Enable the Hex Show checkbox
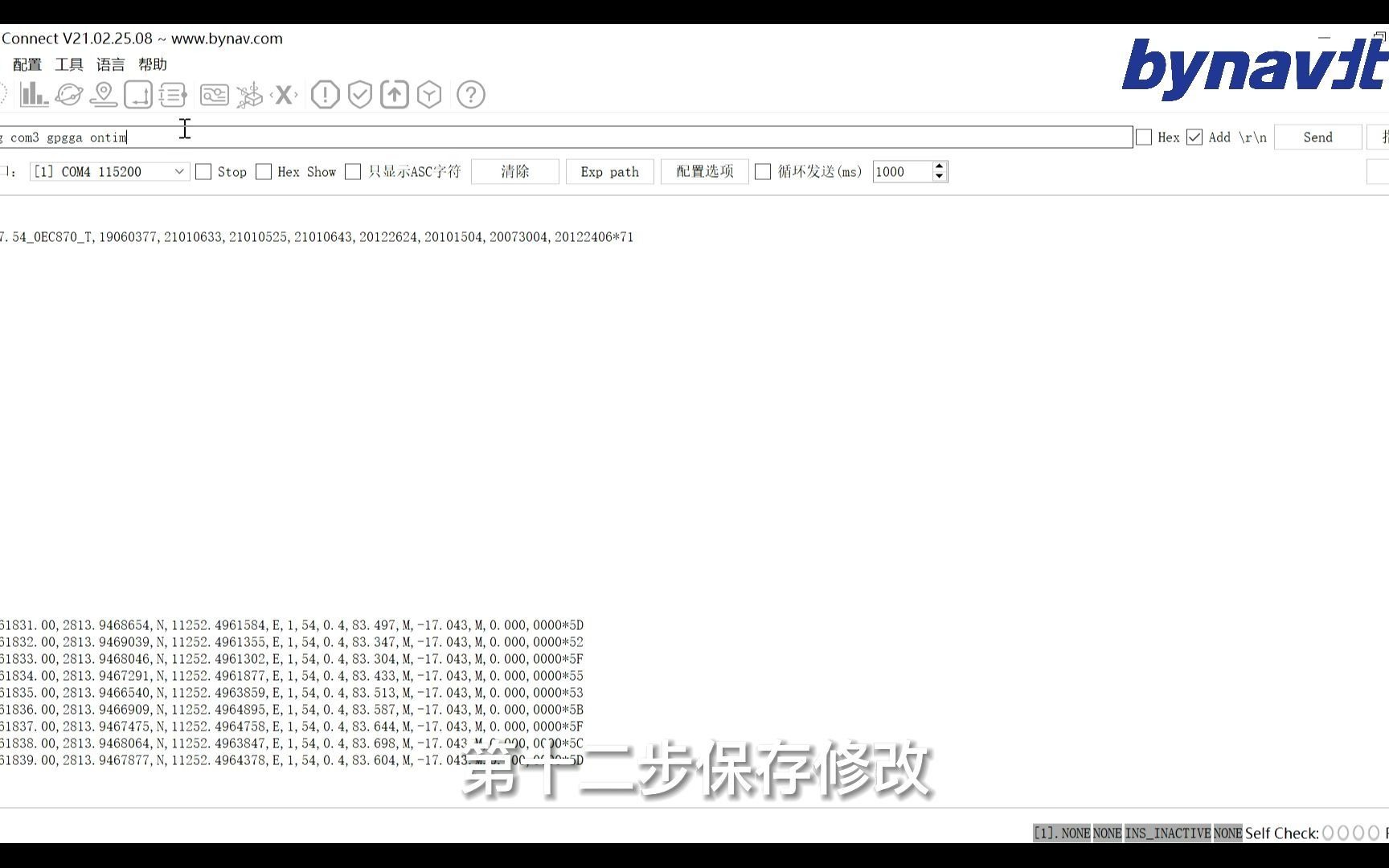 (264, 172)
